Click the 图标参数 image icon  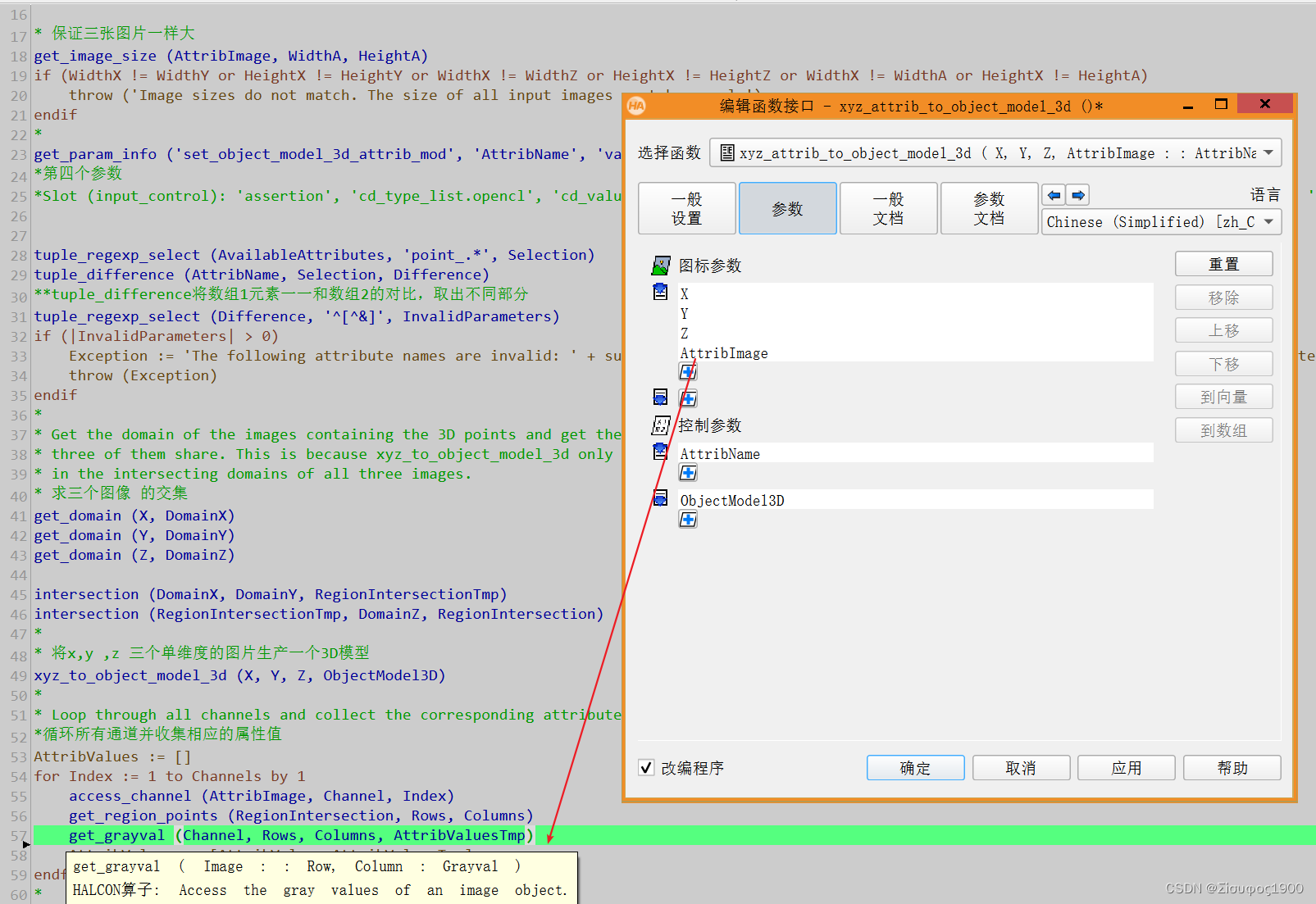point(661,266)
